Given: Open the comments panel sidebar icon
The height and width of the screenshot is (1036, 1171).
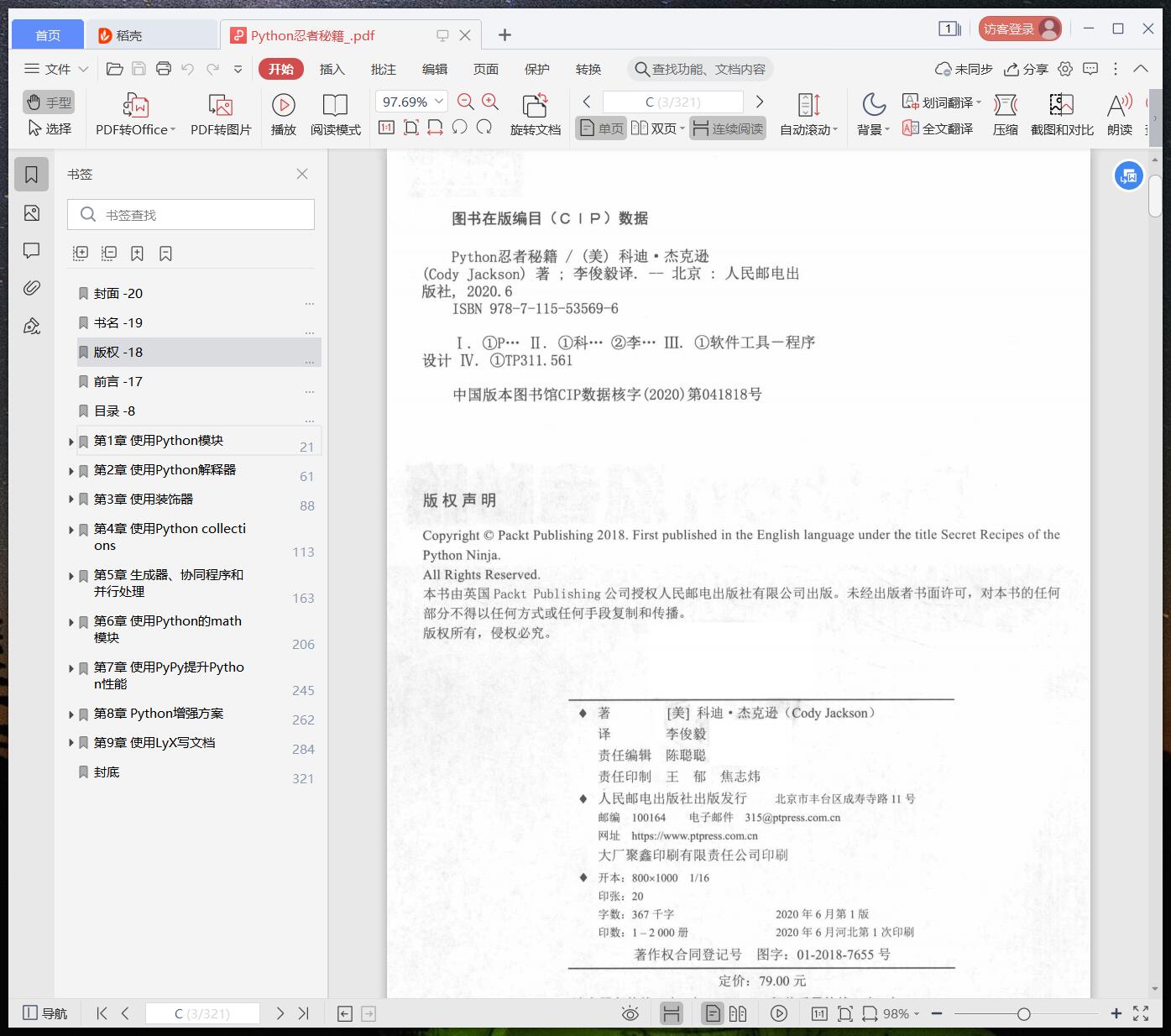Looking at the screenshot, I should click(32, 250).
